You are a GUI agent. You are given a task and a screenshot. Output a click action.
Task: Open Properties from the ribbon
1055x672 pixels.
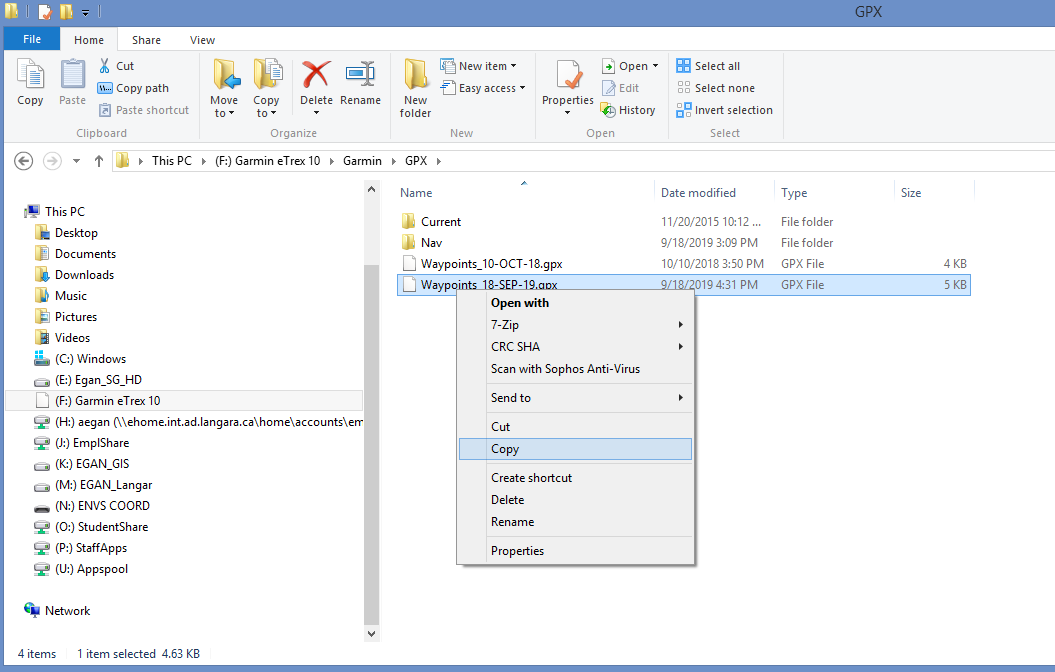tap(568, 76)
